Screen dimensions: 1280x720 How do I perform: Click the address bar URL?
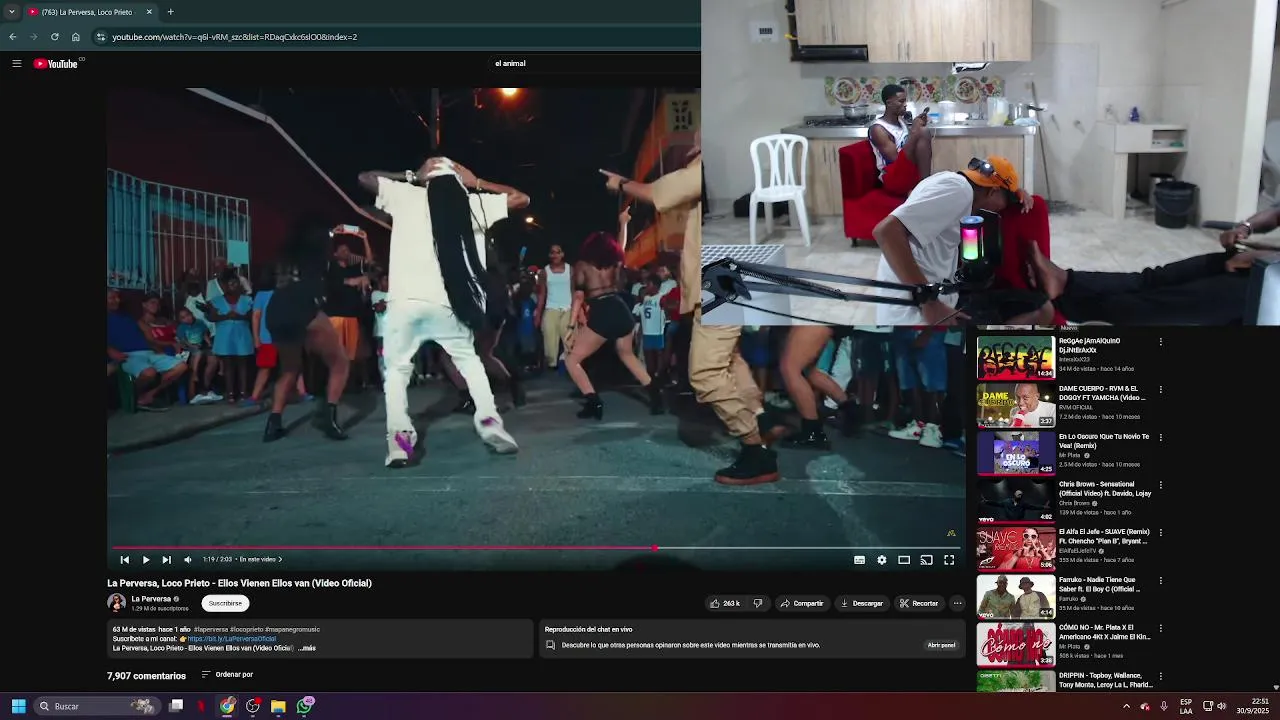(x=234, y=37)
